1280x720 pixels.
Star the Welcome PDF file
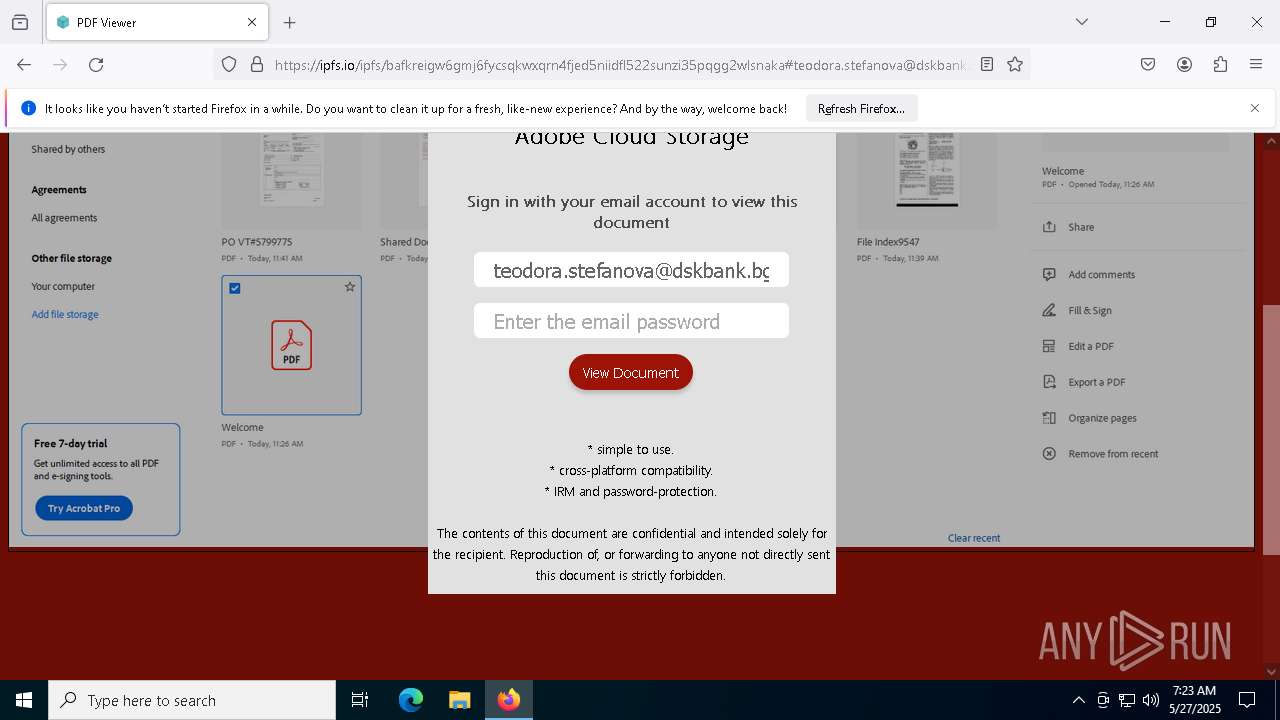click(350, 287)
